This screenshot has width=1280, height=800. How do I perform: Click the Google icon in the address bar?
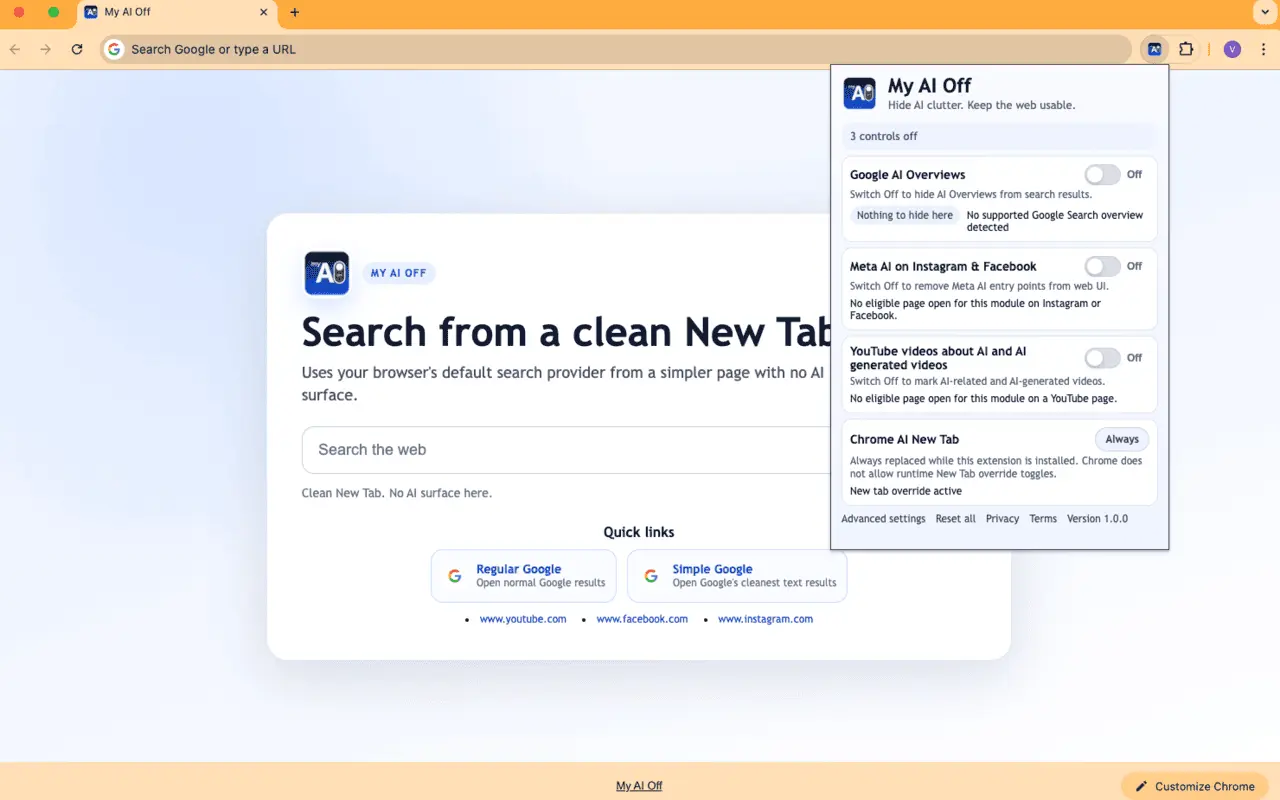pos(114,49)
